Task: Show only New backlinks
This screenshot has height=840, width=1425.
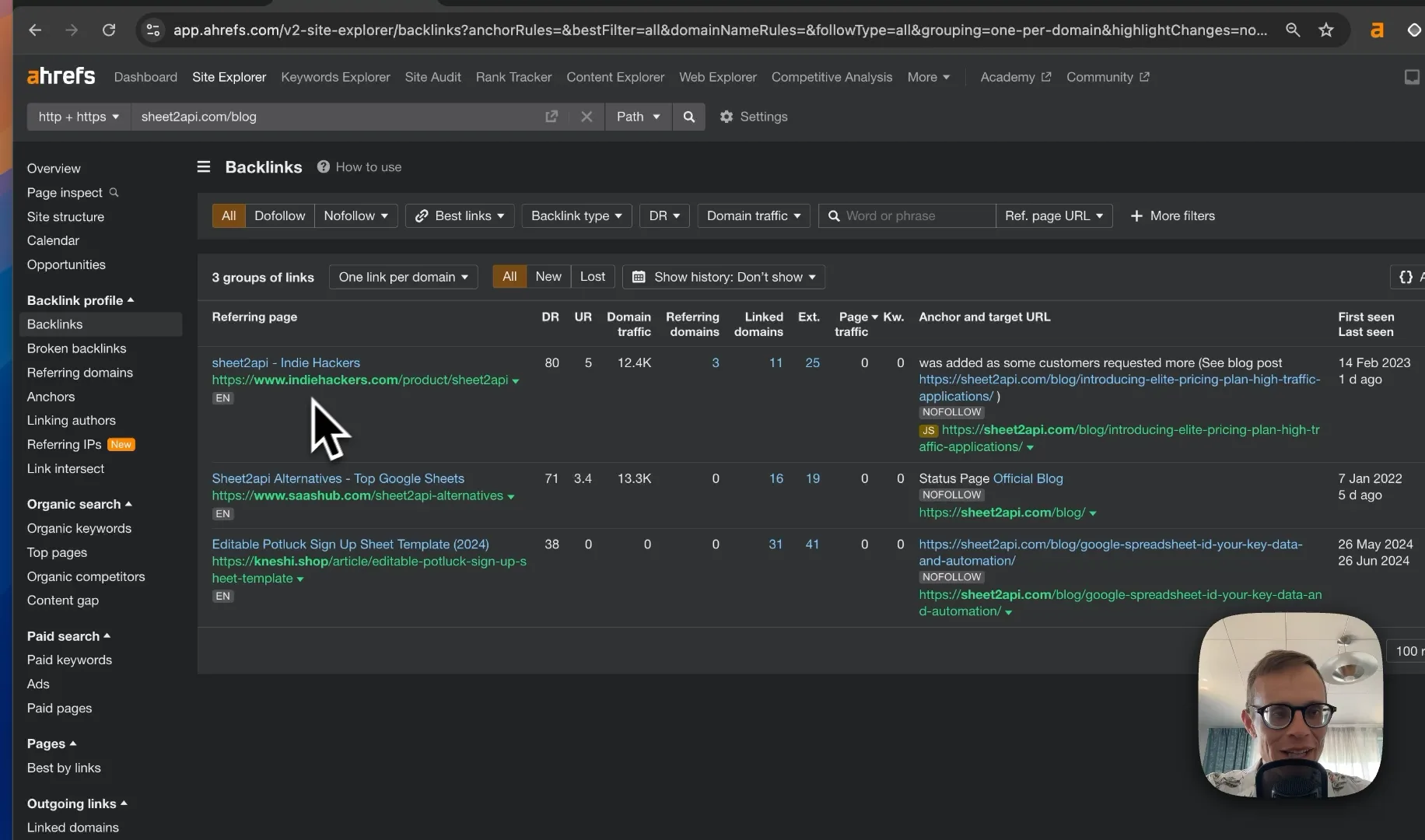Action: [x=548, y=277]
